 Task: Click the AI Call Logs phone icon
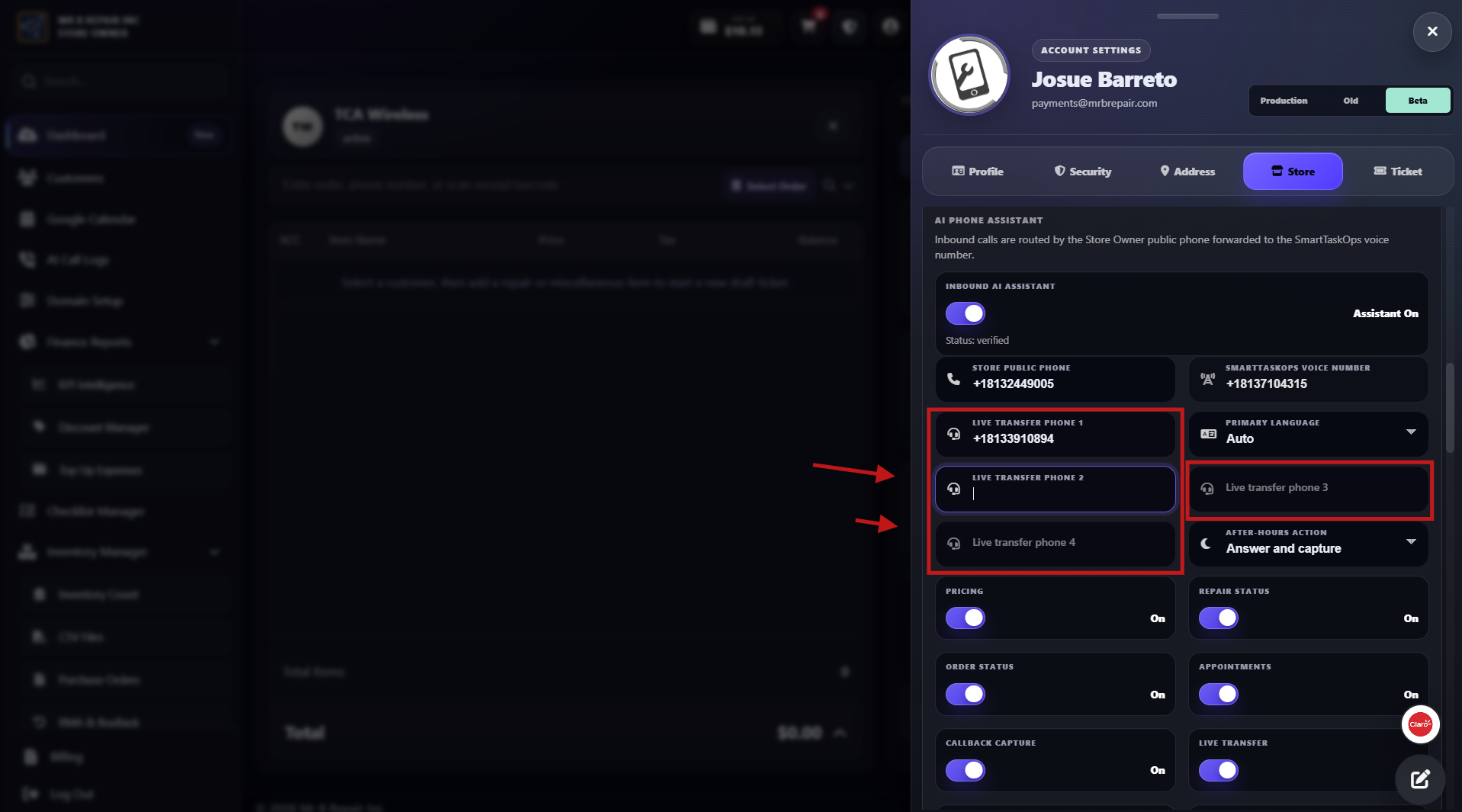(x=27, y=259)
